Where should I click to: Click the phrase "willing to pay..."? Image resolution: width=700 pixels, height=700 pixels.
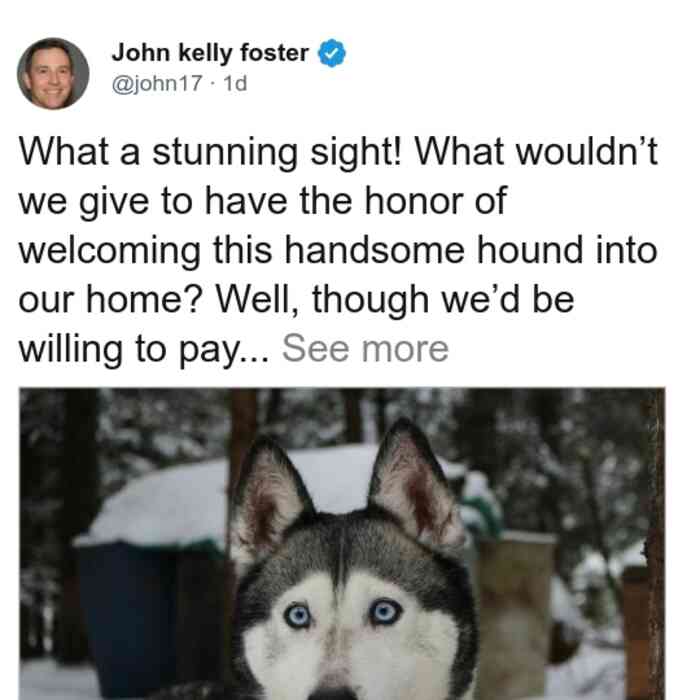pyautogui.click(x=144, y=350)
